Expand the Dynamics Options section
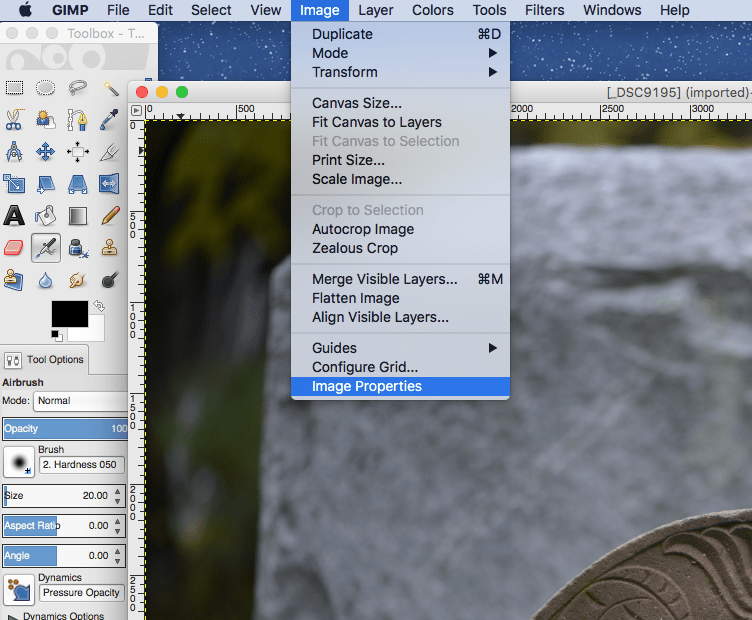 click(x=12, y=616)
